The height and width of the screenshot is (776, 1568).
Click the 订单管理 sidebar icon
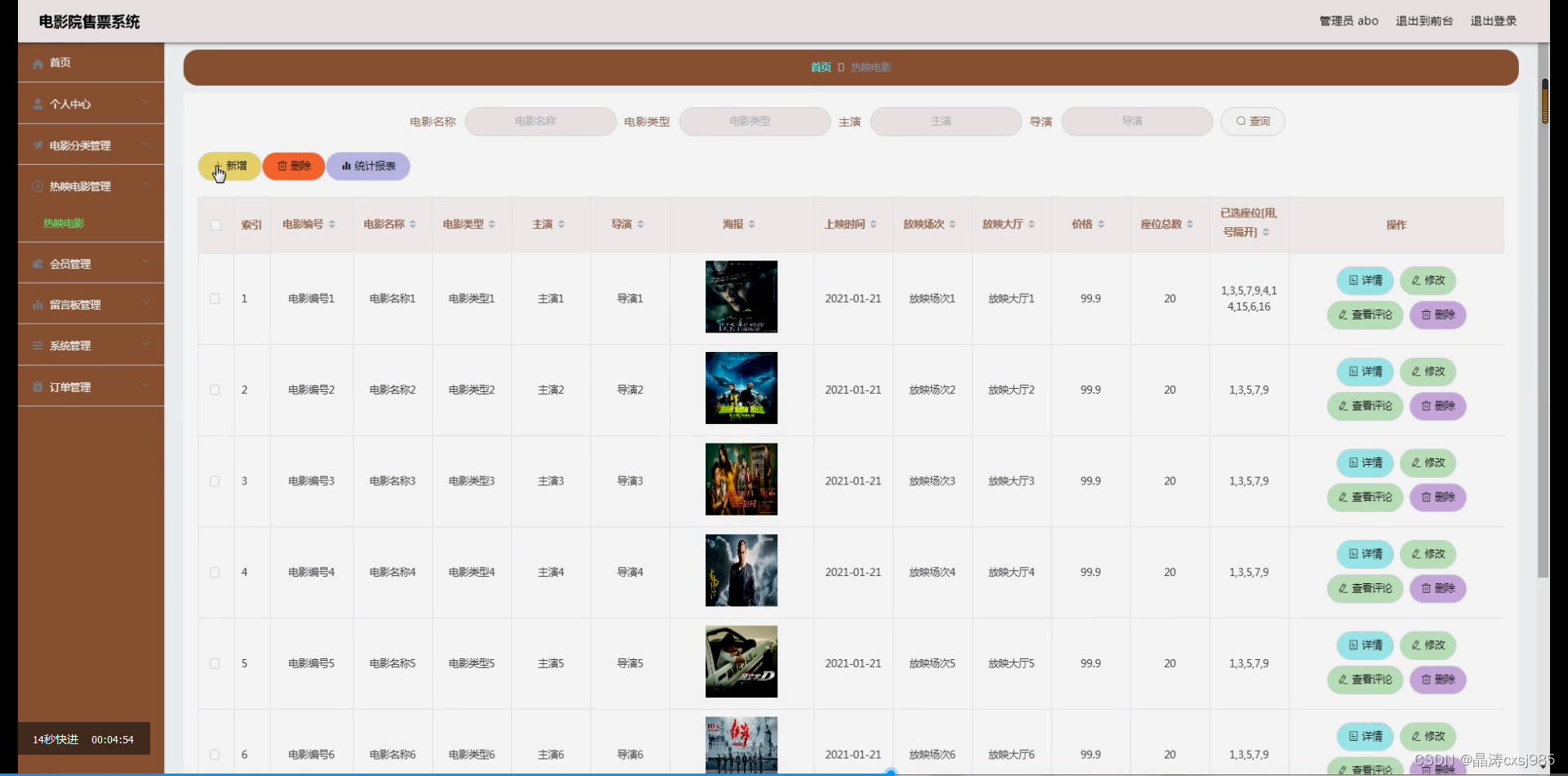pos(38,386)
